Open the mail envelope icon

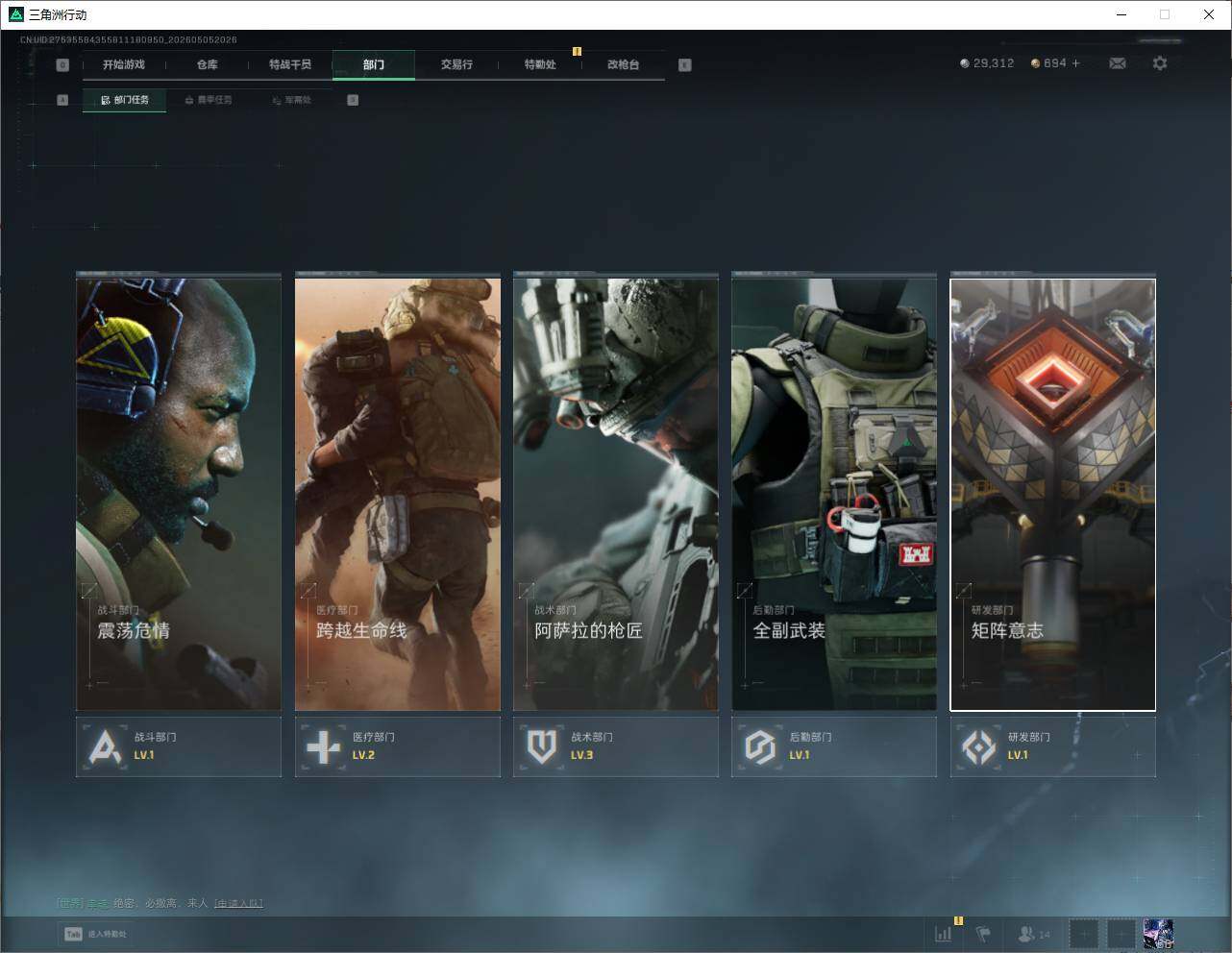point(1118,63)
